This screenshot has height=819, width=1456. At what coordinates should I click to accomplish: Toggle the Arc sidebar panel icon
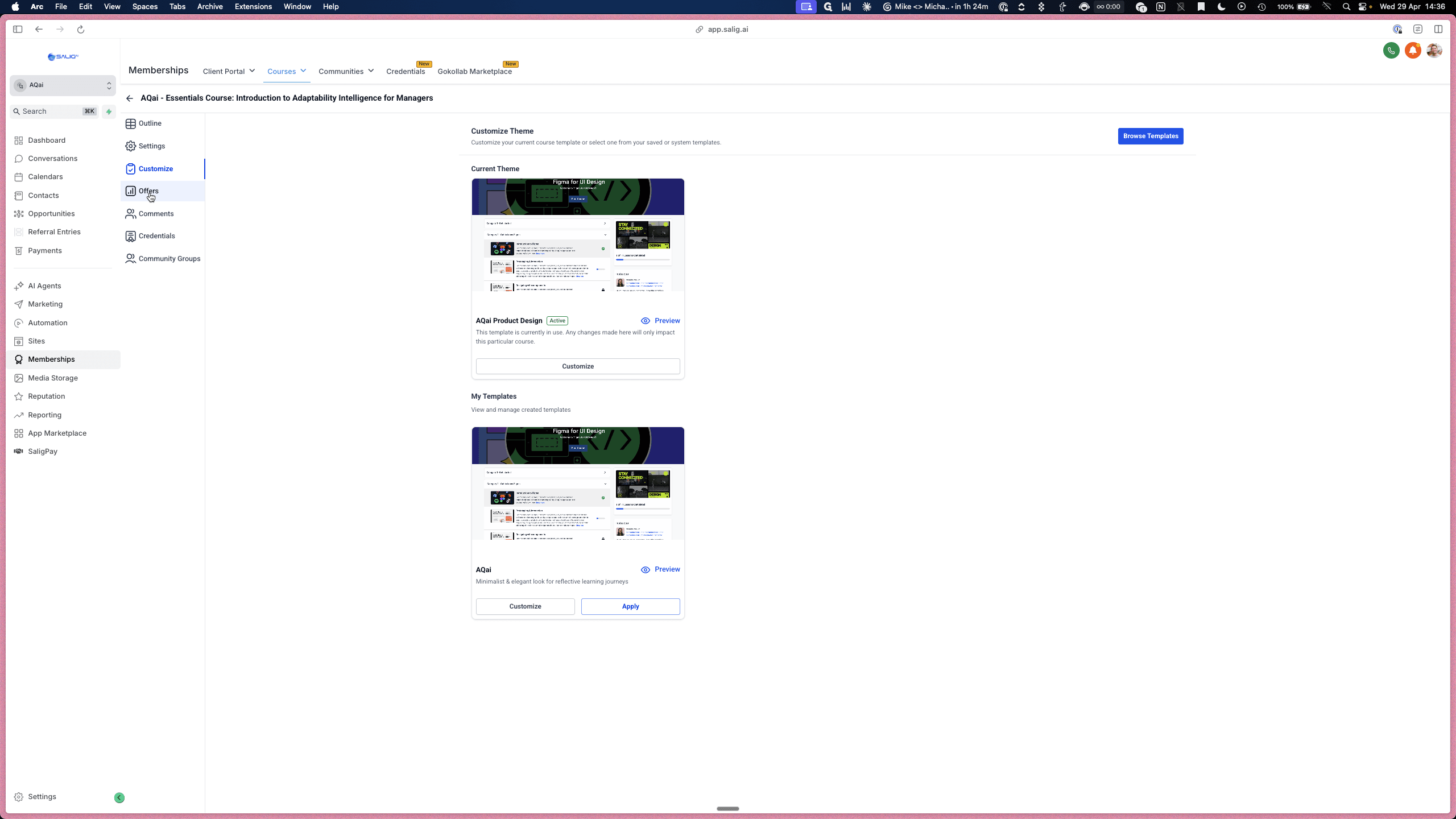[18, 30]
